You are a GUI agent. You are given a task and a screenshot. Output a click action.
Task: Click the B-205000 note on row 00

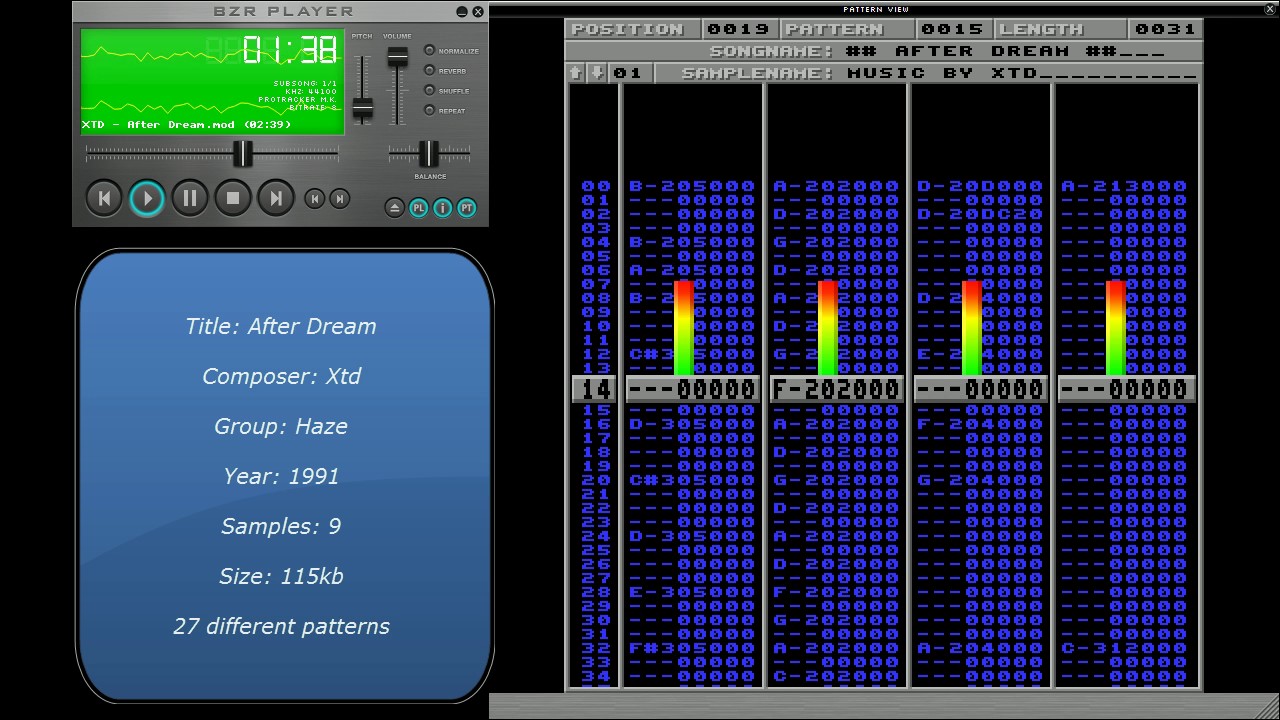point(692,186)
